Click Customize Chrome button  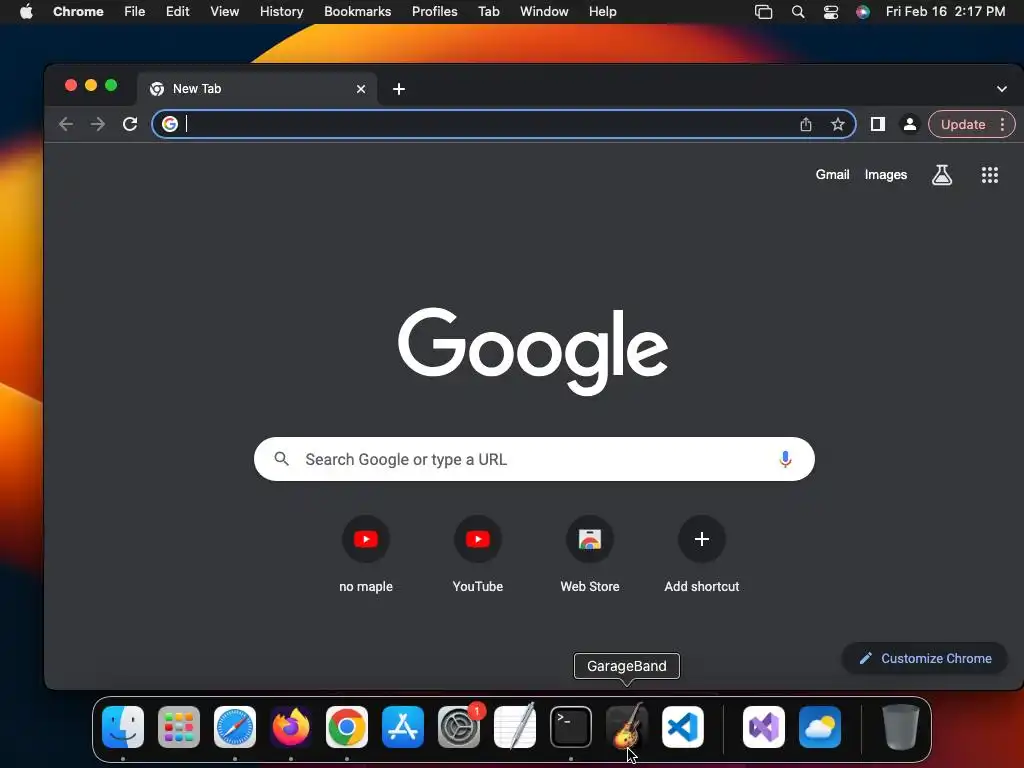click(x=925, y=658)
